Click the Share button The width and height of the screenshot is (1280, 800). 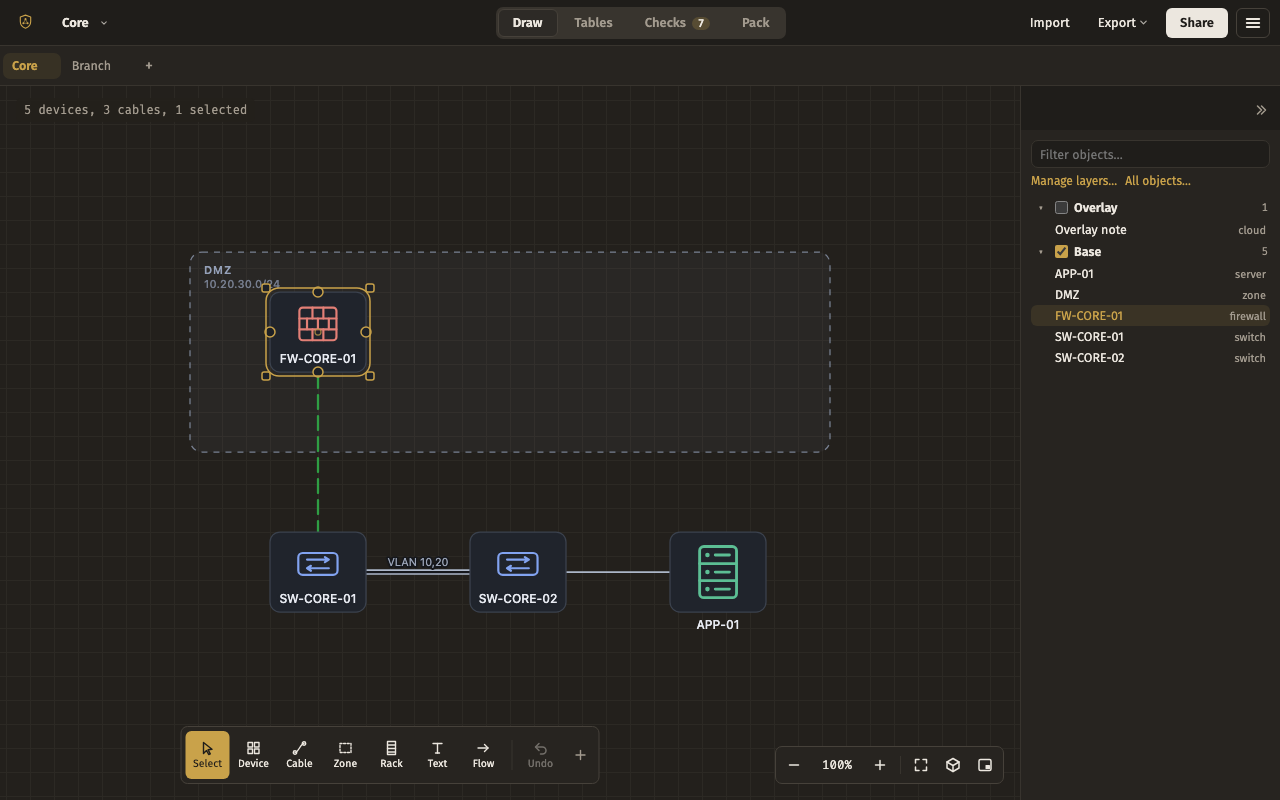1197,23
